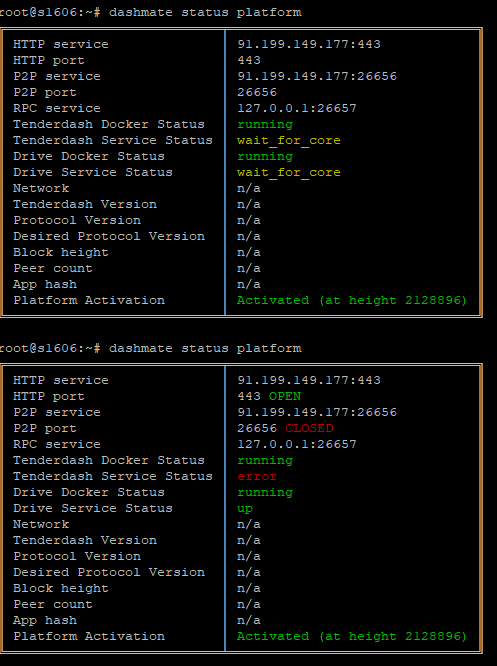This screenshot has height=666, width=497.
Task: Click second table's 'Peer count' label
Action: [53, 604]
